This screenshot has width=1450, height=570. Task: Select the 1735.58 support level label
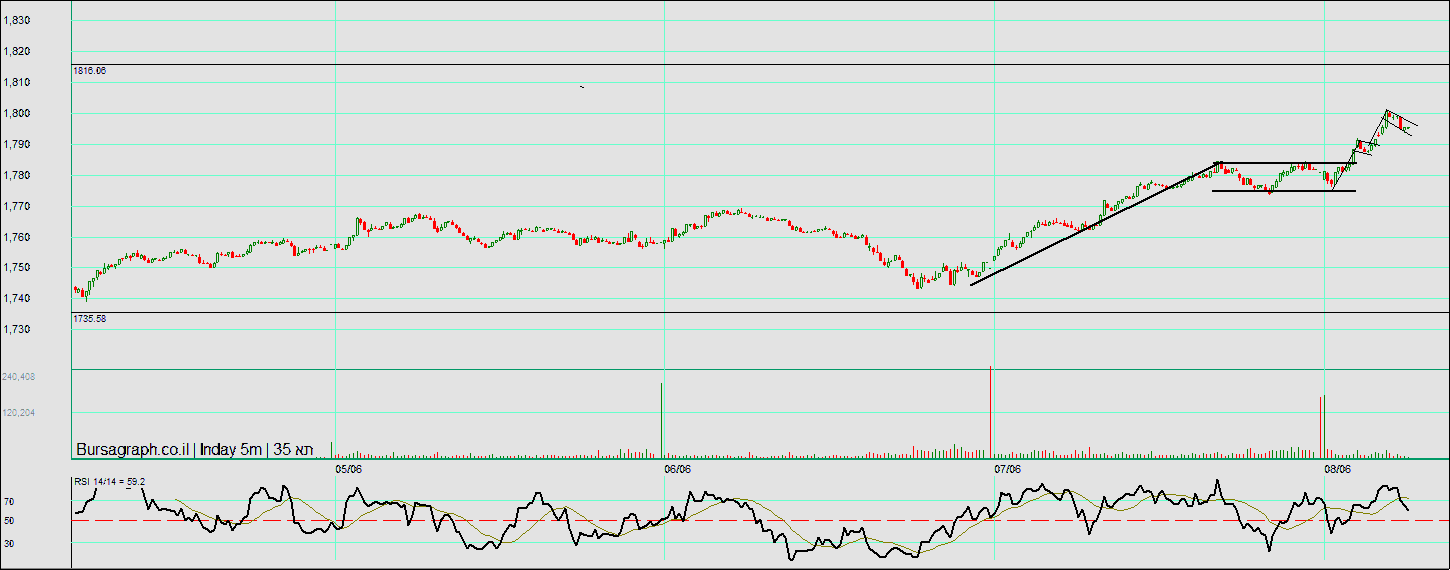[x=89, y=318]
